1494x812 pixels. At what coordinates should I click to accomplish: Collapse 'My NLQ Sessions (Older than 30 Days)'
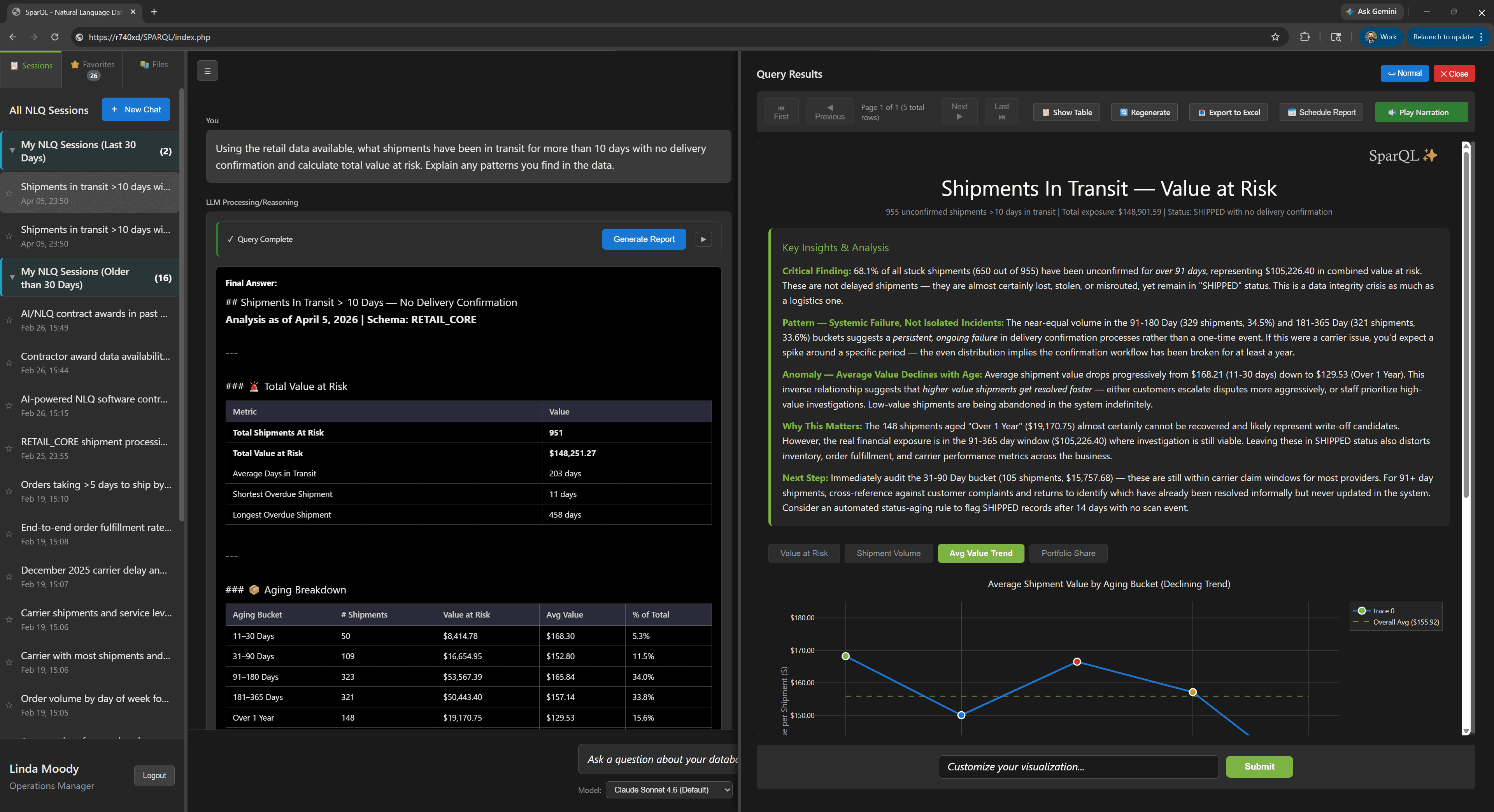click(x=12, y=278)
